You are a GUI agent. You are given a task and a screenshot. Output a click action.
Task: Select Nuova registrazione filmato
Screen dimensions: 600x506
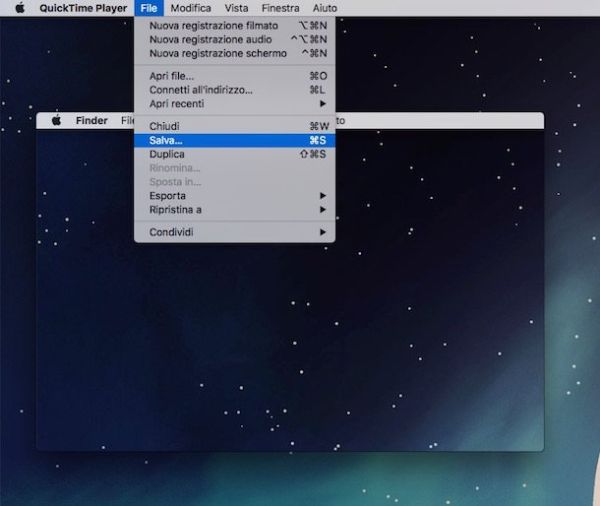tap(214, 25)
